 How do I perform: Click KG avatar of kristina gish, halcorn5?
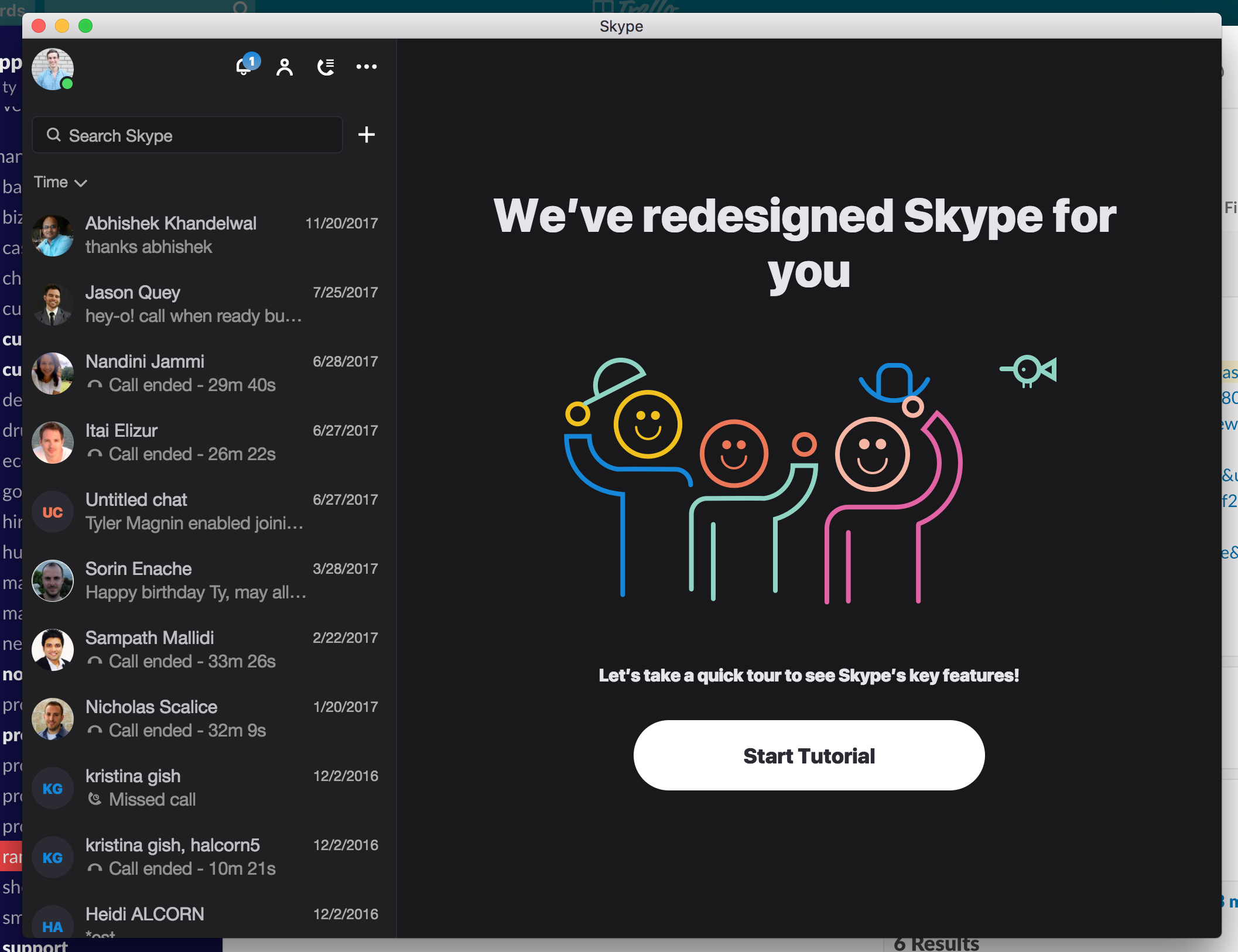(x=53, y=857)
